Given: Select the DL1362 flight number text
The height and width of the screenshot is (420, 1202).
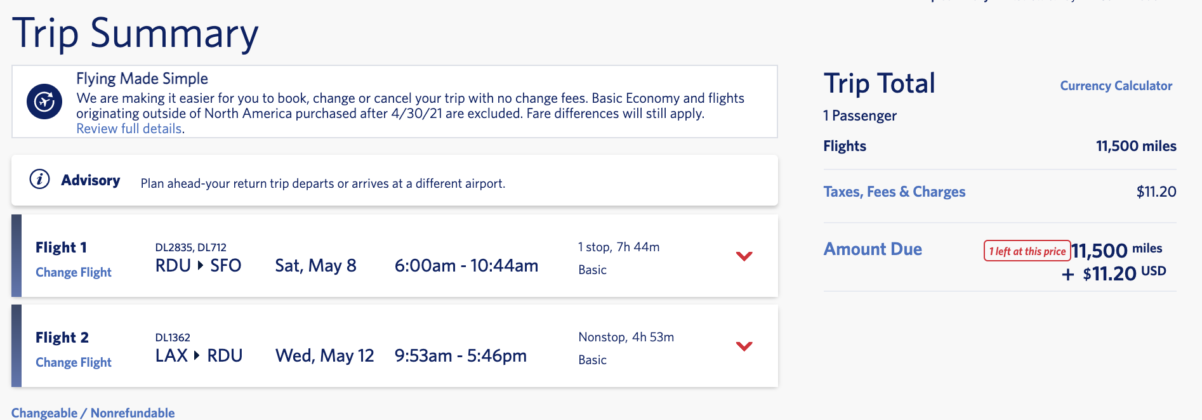Looking at the screenshot, I should click(174, 337).
